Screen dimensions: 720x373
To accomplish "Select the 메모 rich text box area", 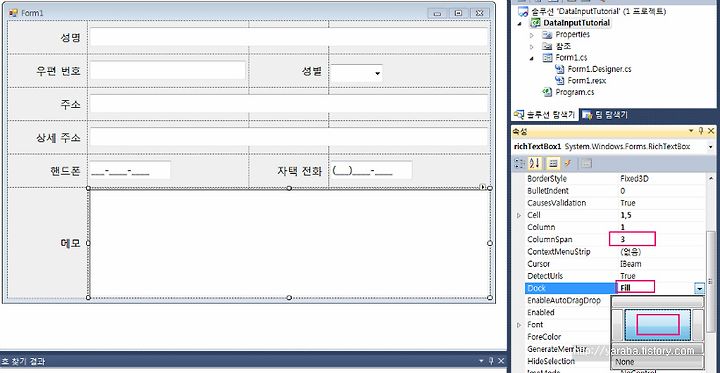I will point(289,243).
